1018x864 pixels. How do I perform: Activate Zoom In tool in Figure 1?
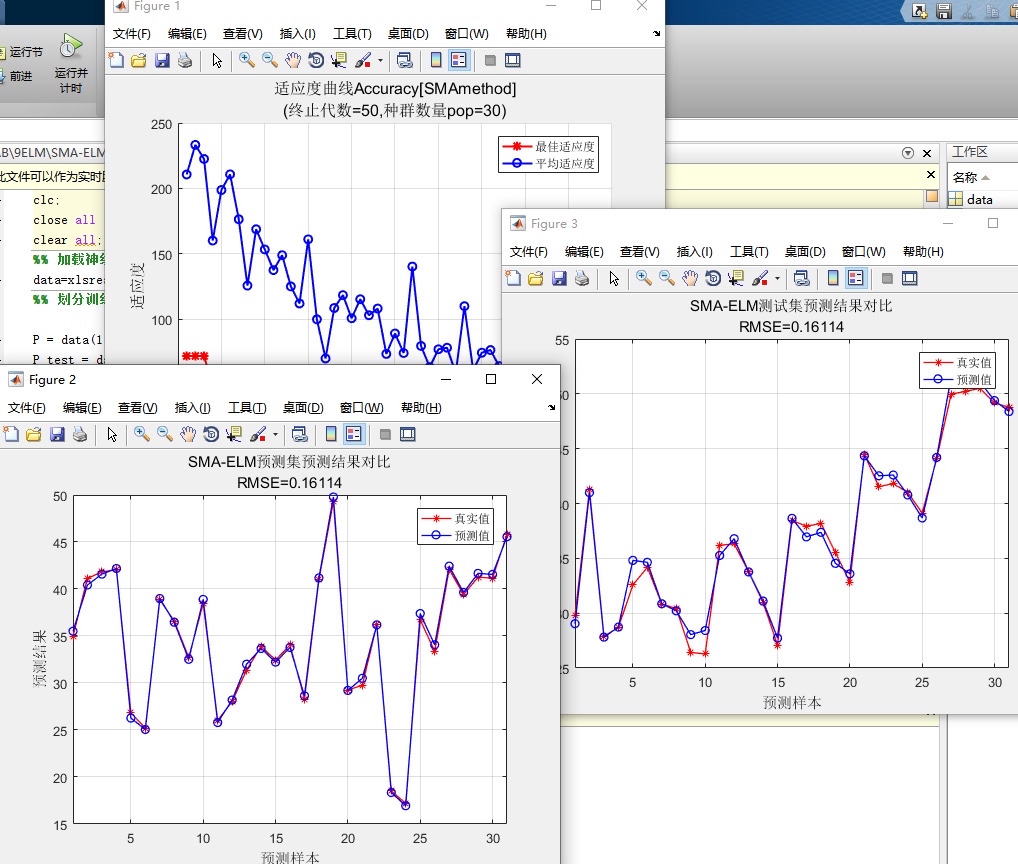(247, 60)
